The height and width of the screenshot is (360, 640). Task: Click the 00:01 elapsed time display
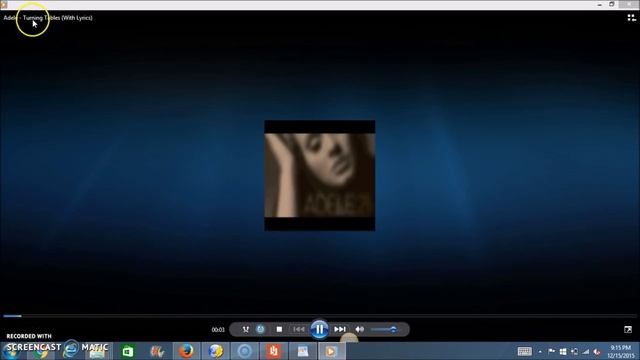[218, 330]
